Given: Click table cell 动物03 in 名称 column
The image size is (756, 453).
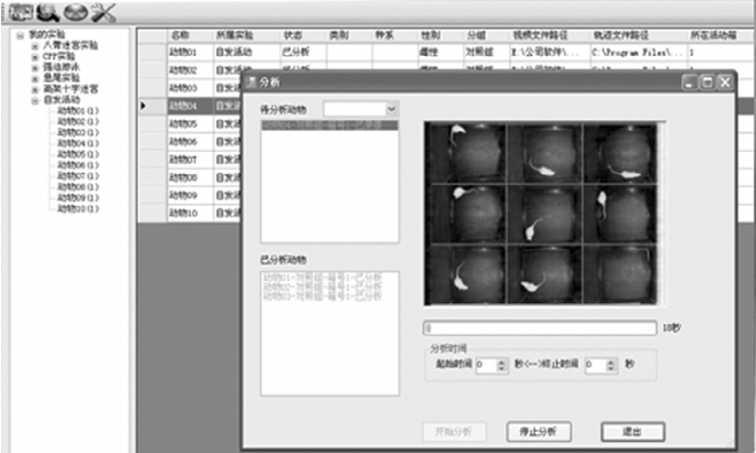Looking at the screenshot, I should pyautogui.click(x=190, y=88).
